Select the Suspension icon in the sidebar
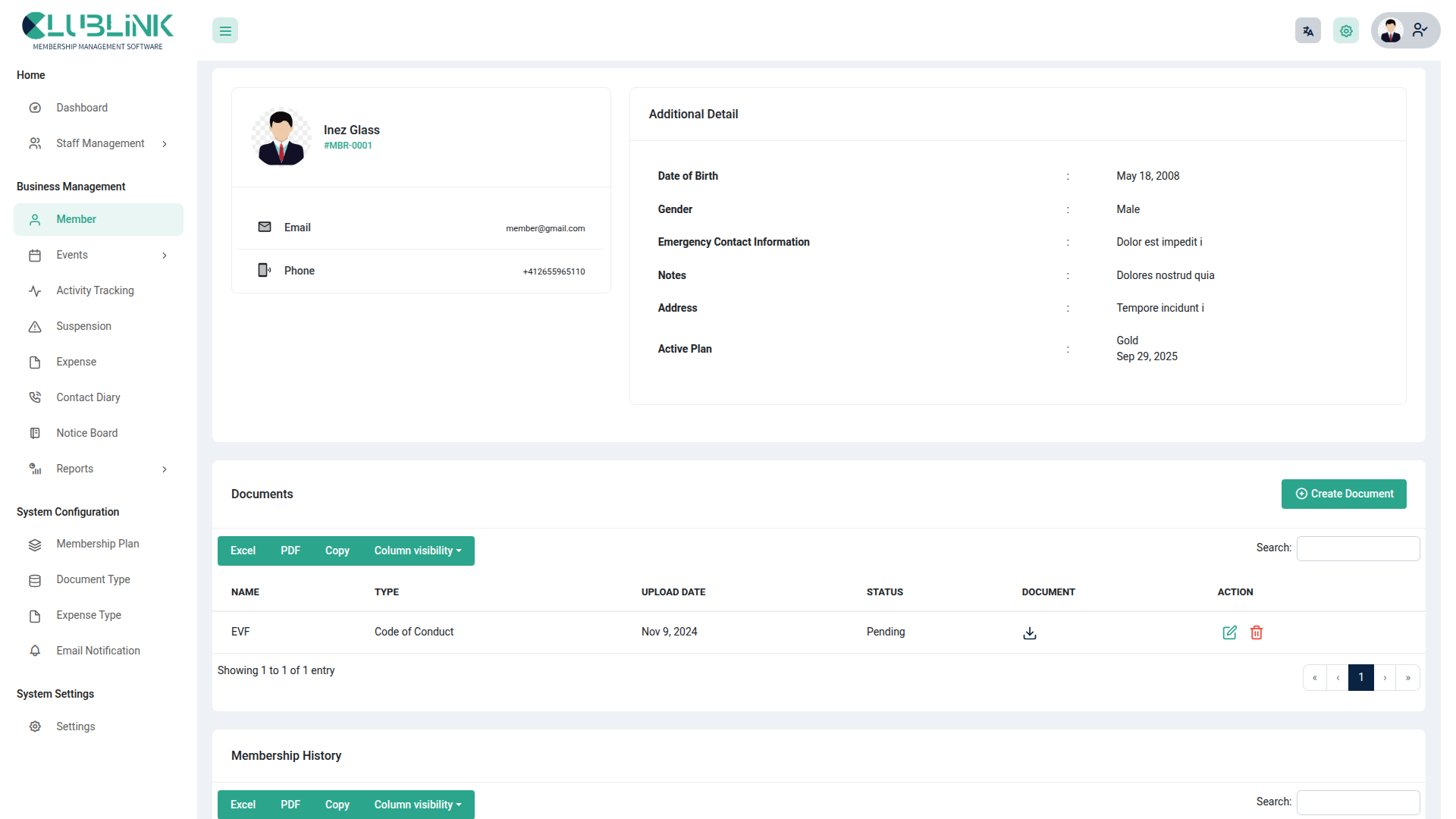This screenshot has width=1456, height=819. coord(35,326)
